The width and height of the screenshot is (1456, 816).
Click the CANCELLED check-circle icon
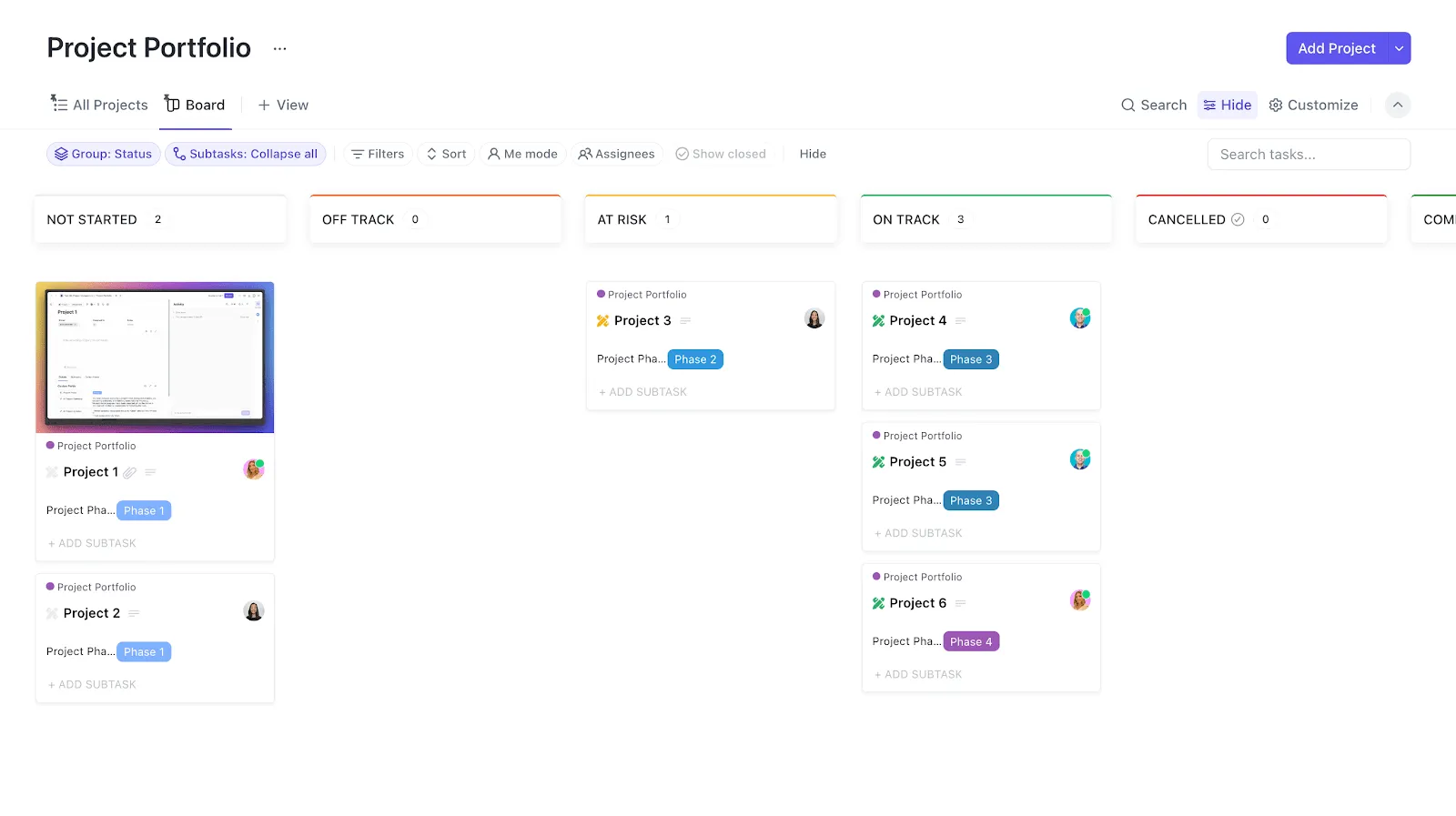coord(1238,219)
